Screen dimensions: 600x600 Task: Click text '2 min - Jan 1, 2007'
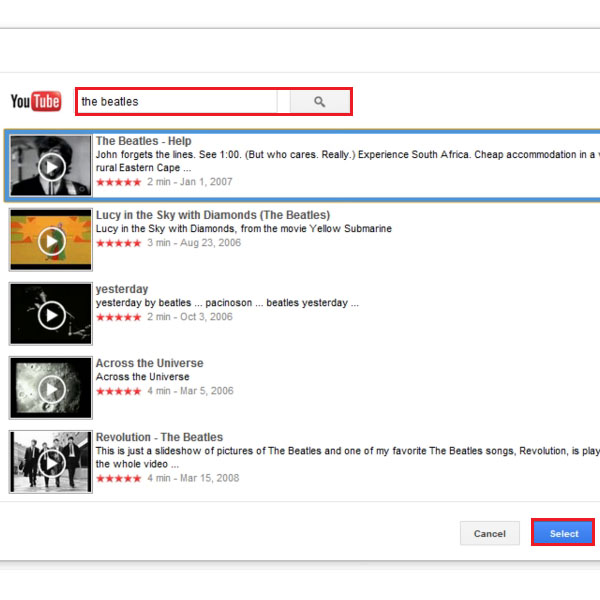coord(190,182)
